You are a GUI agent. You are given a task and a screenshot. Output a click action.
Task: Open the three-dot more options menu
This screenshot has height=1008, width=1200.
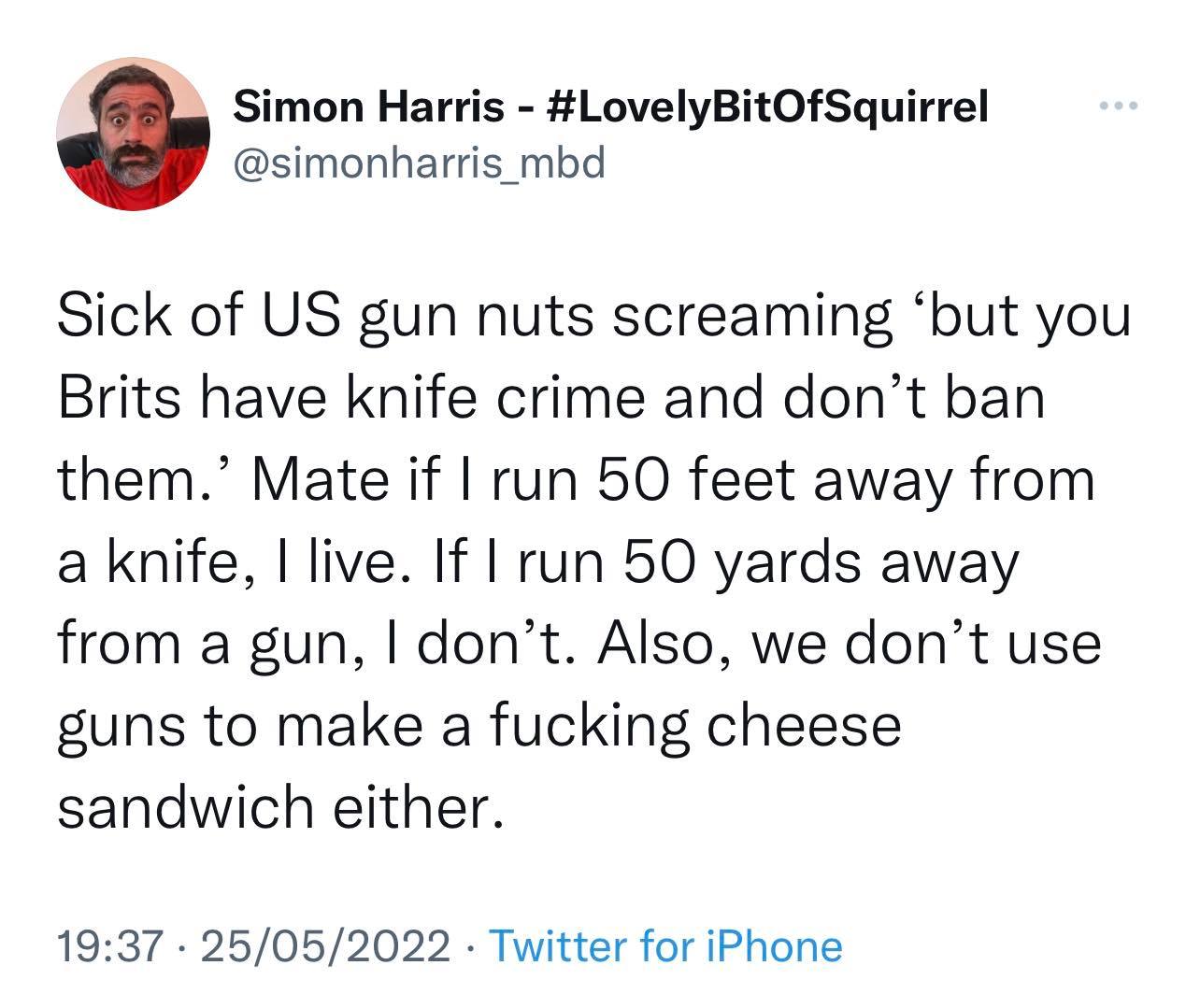pyautogui.click(x=1119, y=106)
